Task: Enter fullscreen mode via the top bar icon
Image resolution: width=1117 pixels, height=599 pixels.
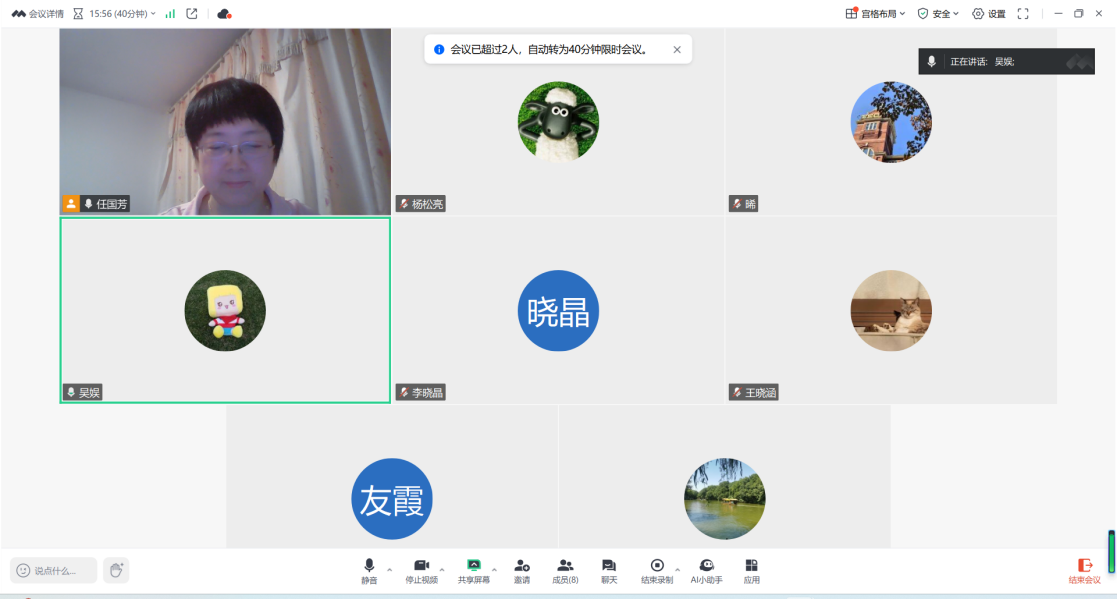Action: [1023, 14]
